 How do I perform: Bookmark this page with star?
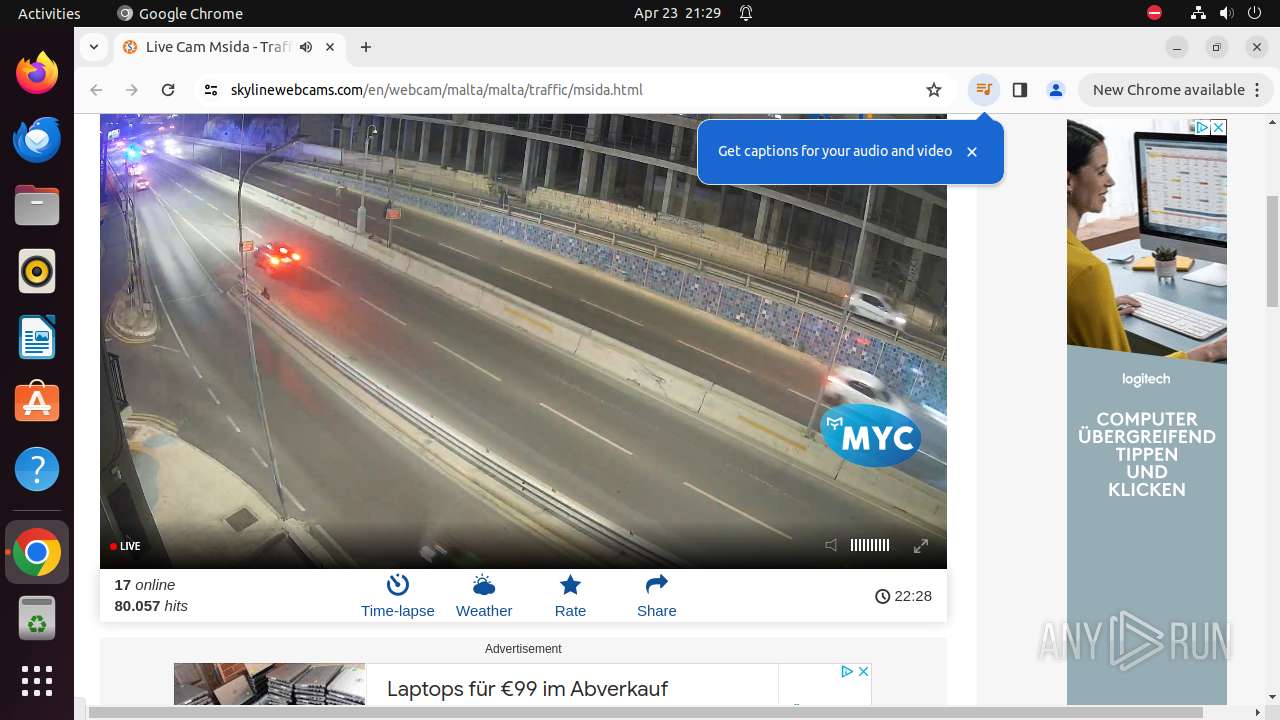[x=934, y=90]
